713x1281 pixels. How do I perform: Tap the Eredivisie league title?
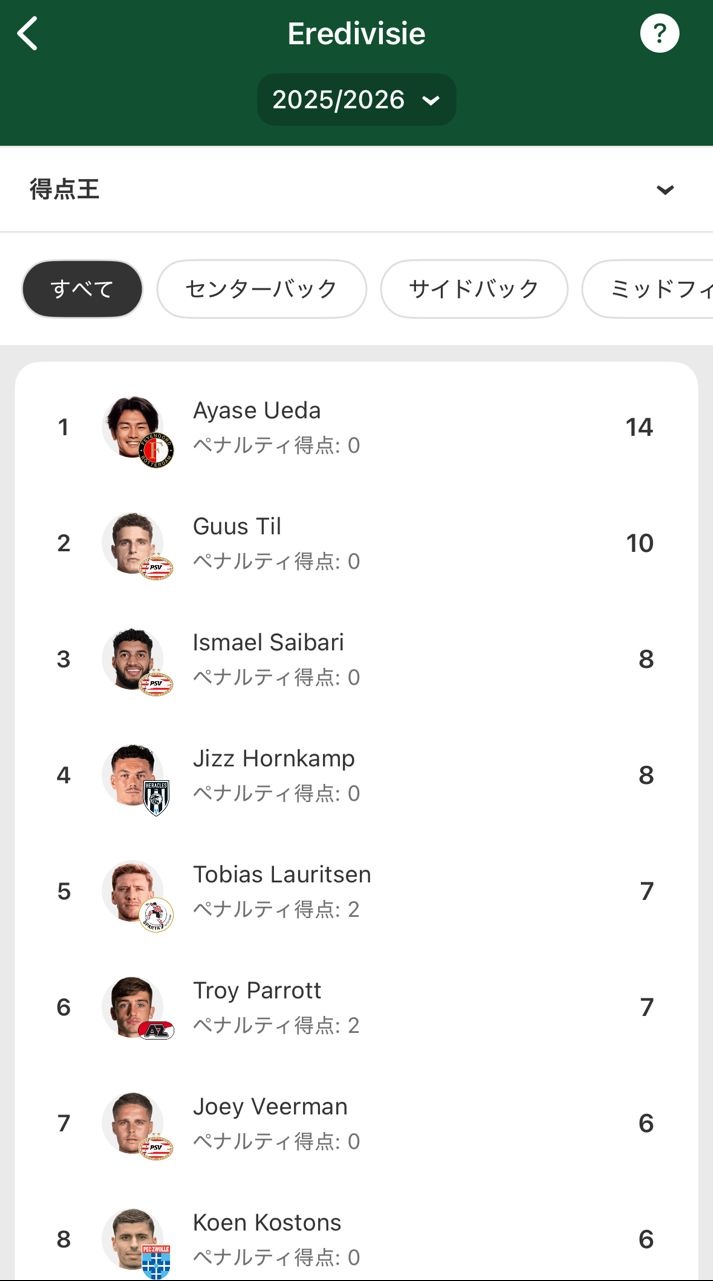coord(356,34)
